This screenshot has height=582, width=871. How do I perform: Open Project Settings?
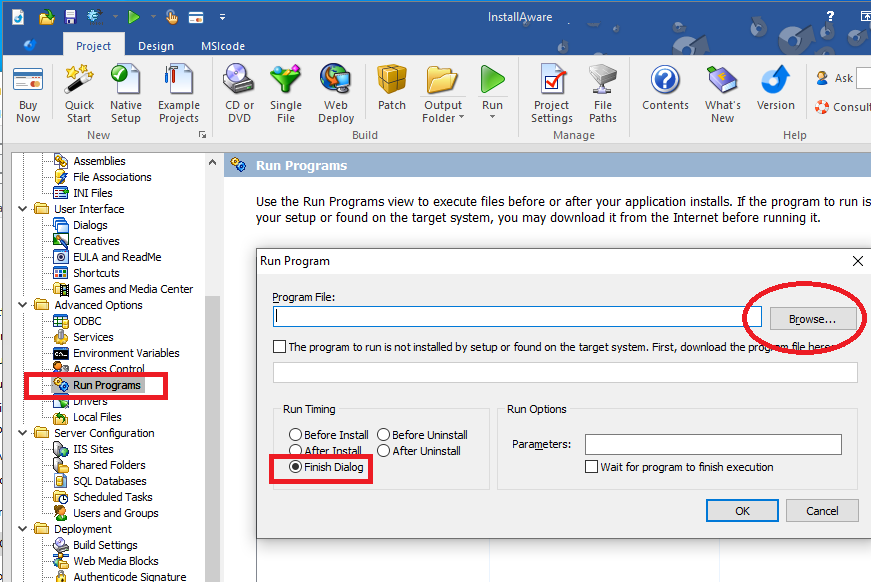(552, 94)
